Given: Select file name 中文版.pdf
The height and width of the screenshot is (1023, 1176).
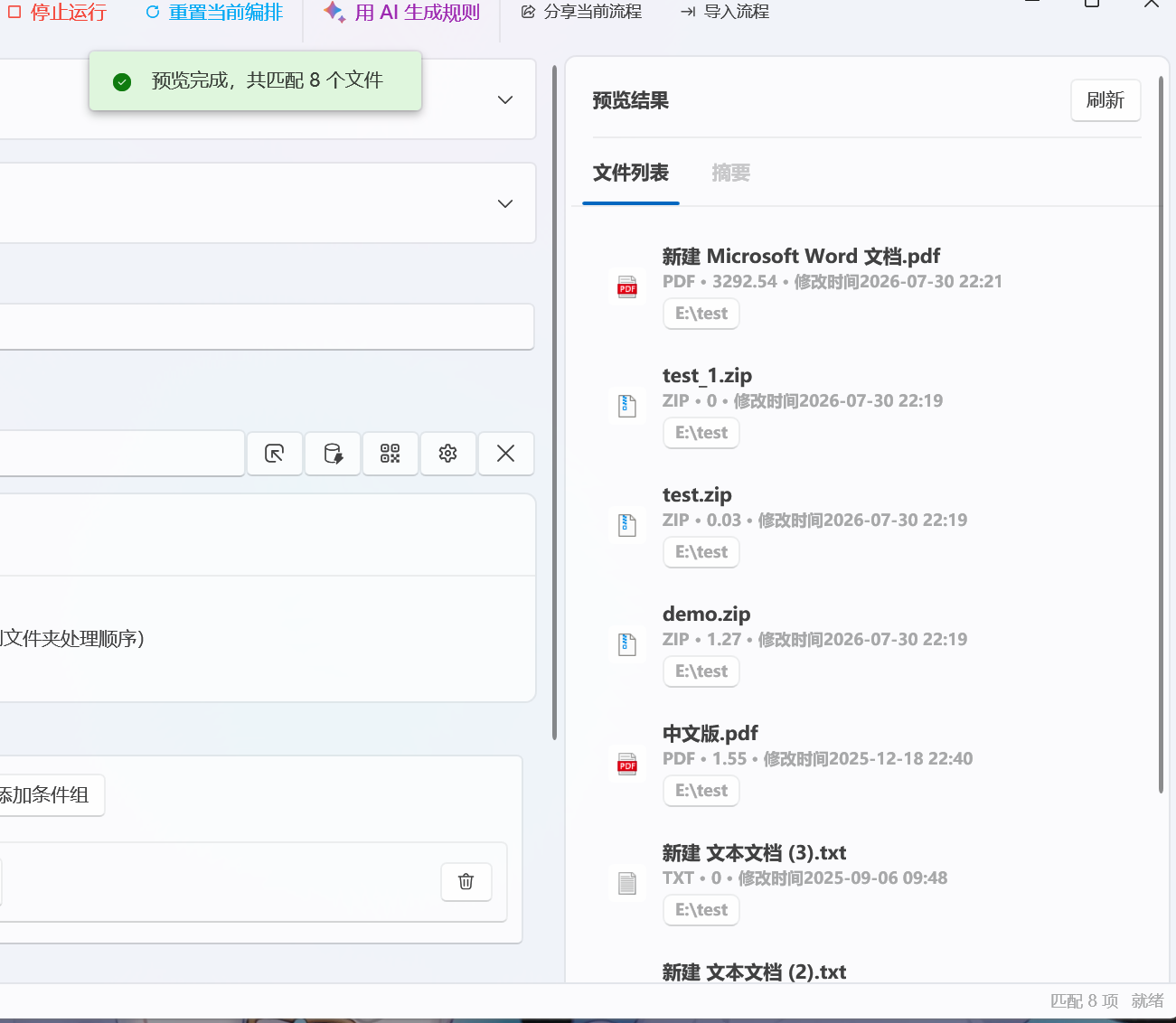Looking at the screenshot, I should tap(710, 734).
